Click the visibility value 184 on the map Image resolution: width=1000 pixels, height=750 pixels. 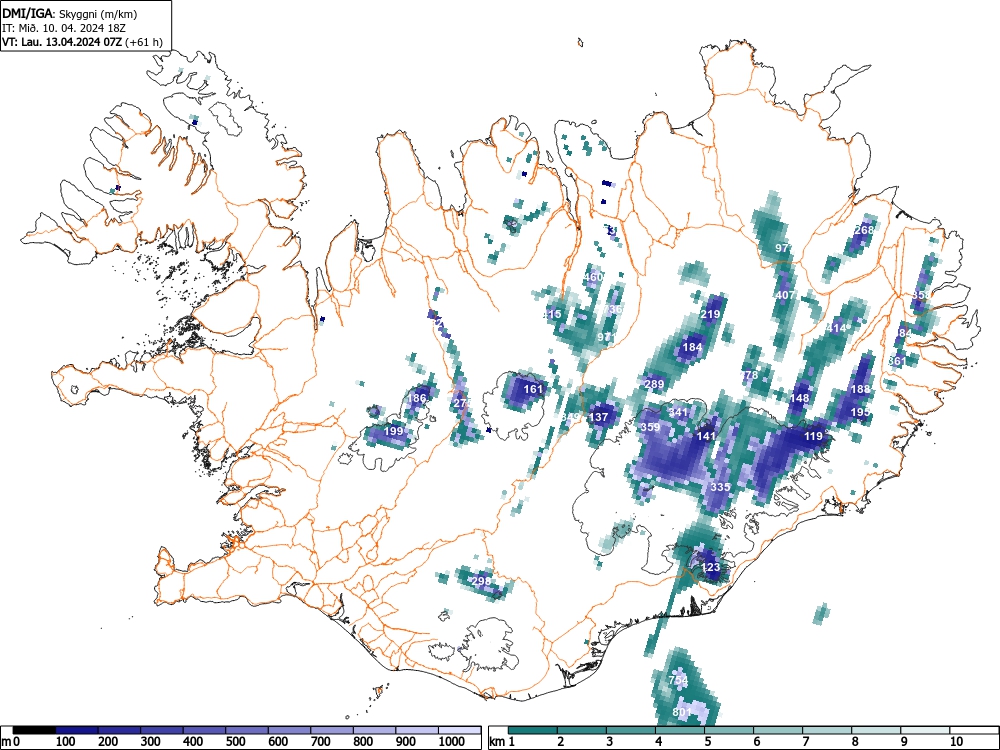[x=692, y=348]
